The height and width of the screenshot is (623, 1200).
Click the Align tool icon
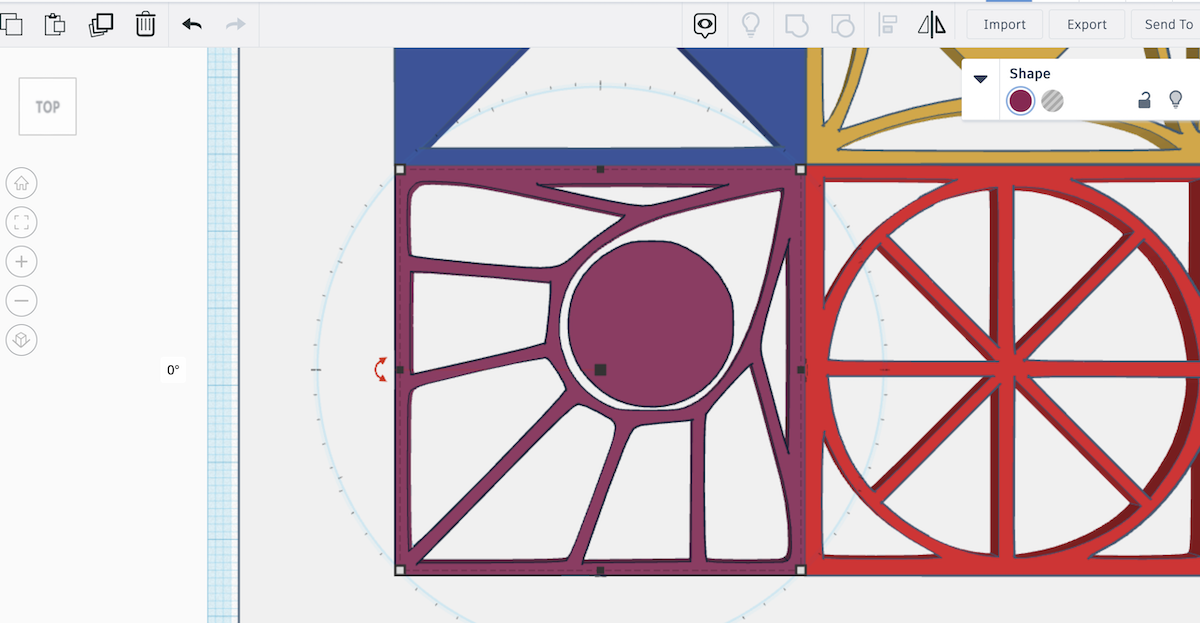click(x=886, y=23)
